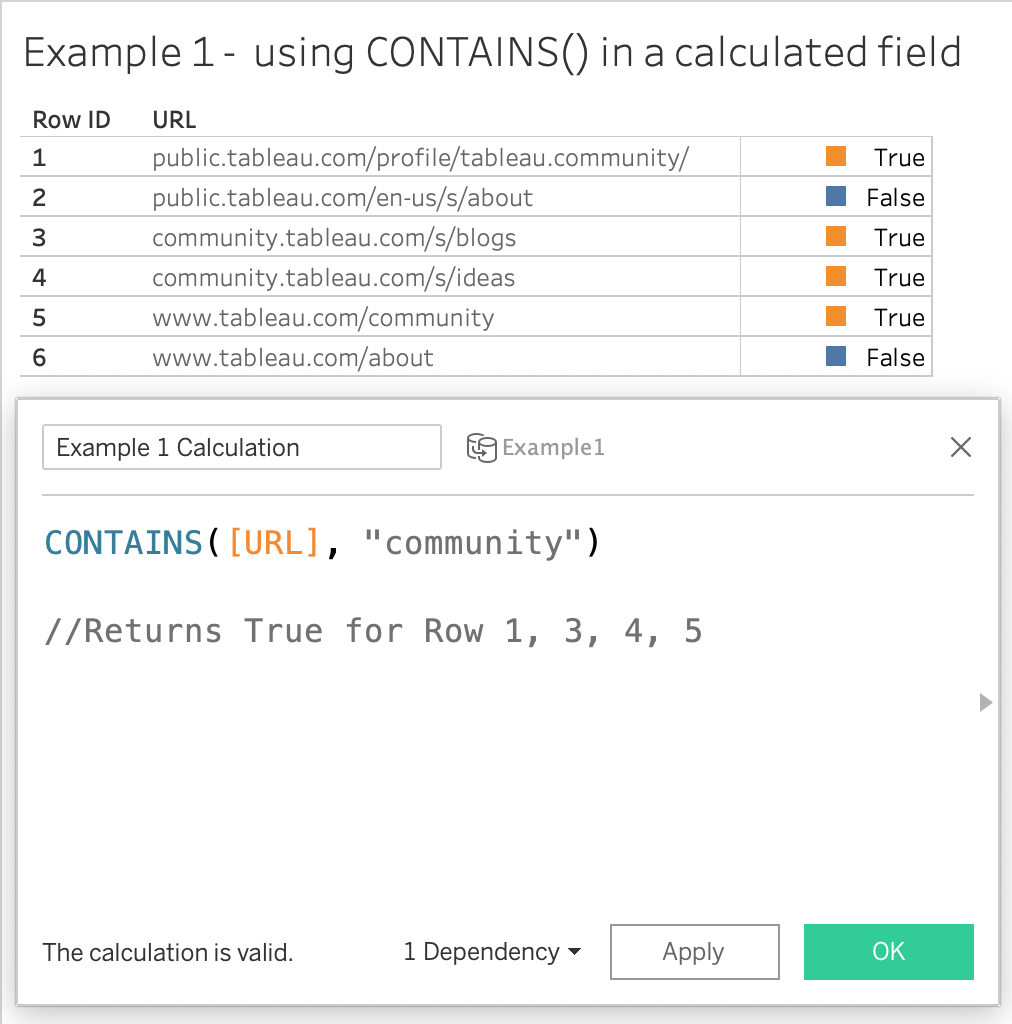Click the blue swatch in row 2
The width and height of the screenshot is (1012, 1024).
pyautogui.click(x=836, y=197)
